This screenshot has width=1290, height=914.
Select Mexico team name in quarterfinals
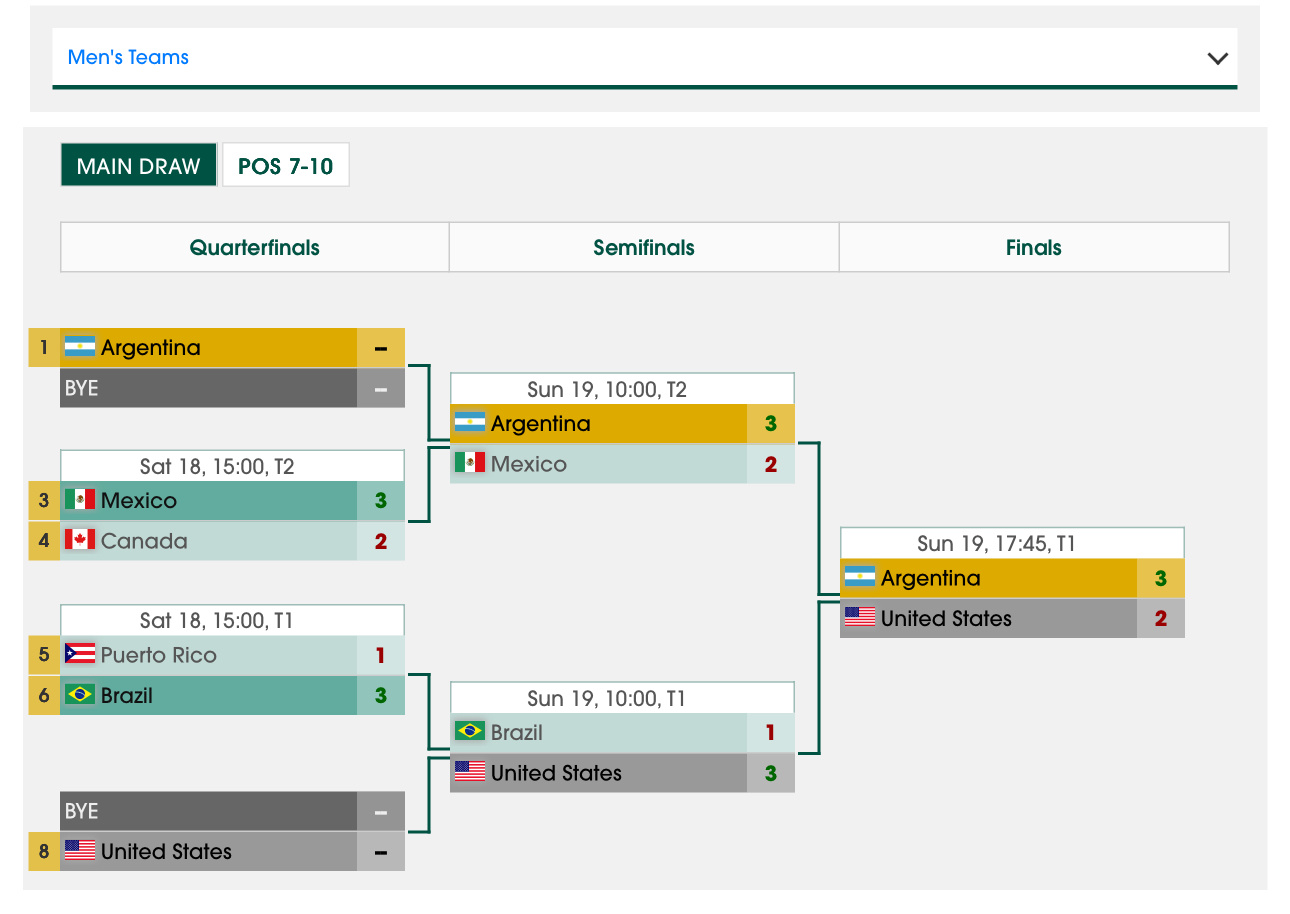pos(139,501)
